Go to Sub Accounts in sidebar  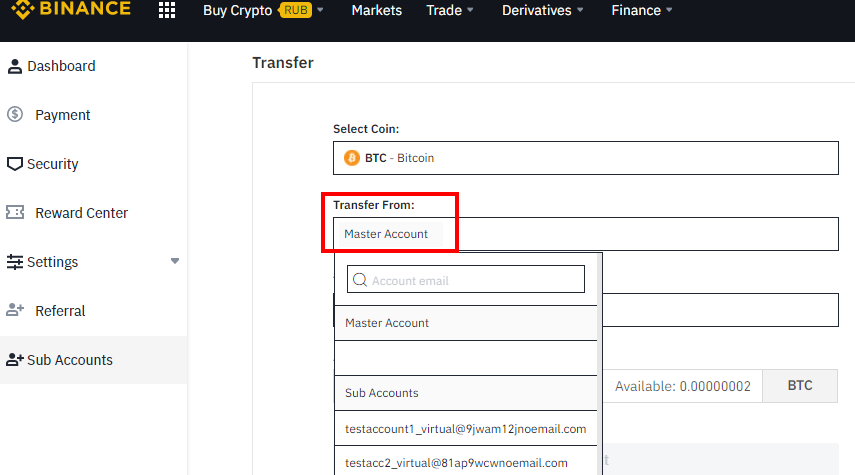point(70,360)
